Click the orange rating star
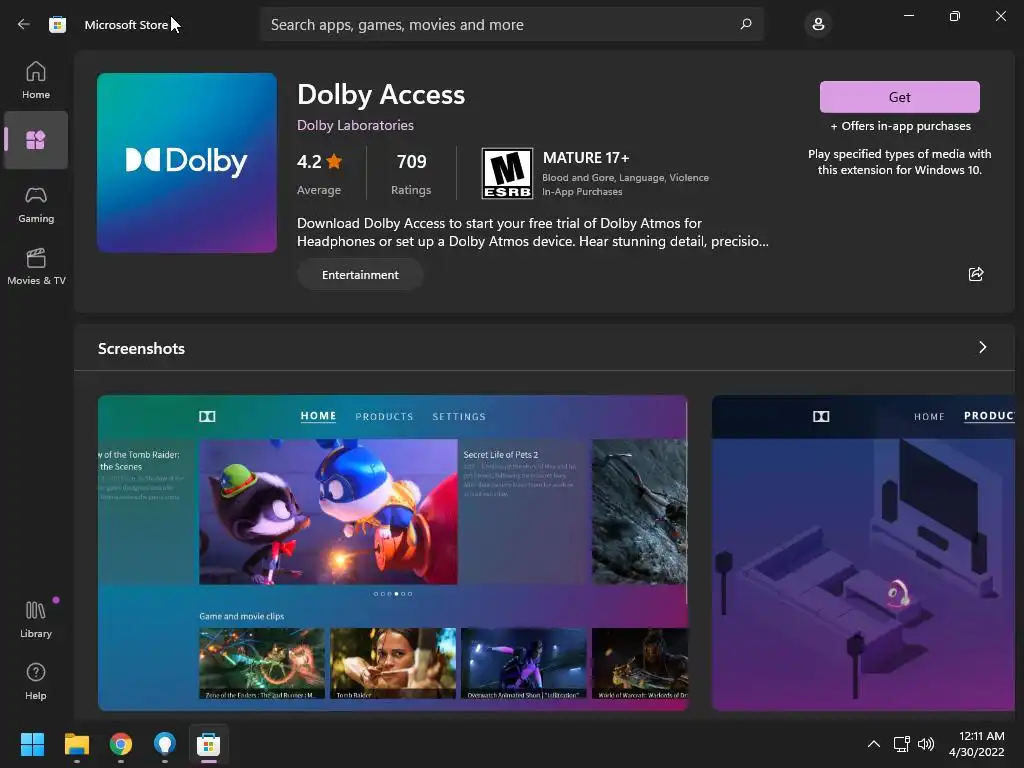1024x768 pixels. pos(334,161)
